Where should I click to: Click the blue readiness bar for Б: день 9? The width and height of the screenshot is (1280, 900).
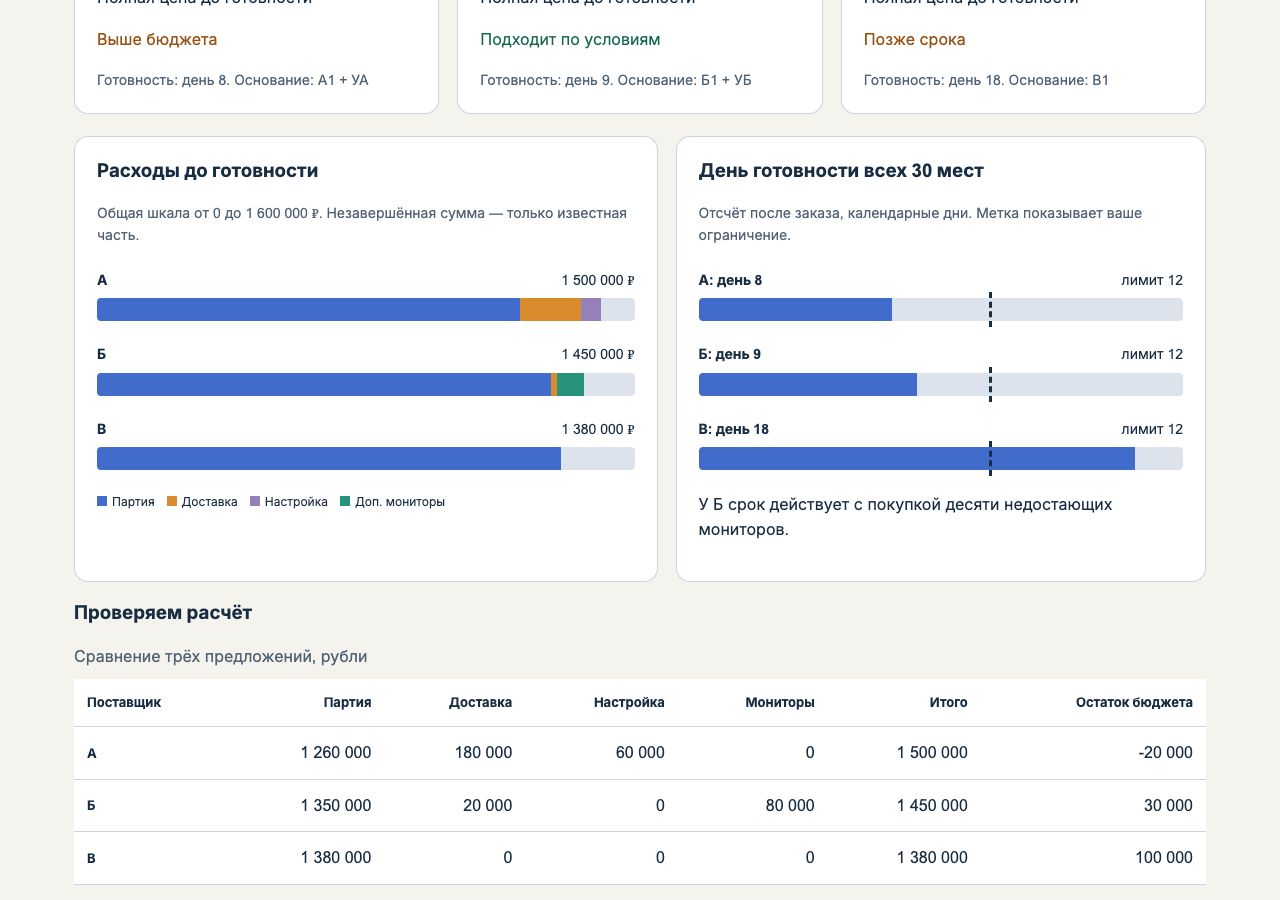tap(808, 385)
